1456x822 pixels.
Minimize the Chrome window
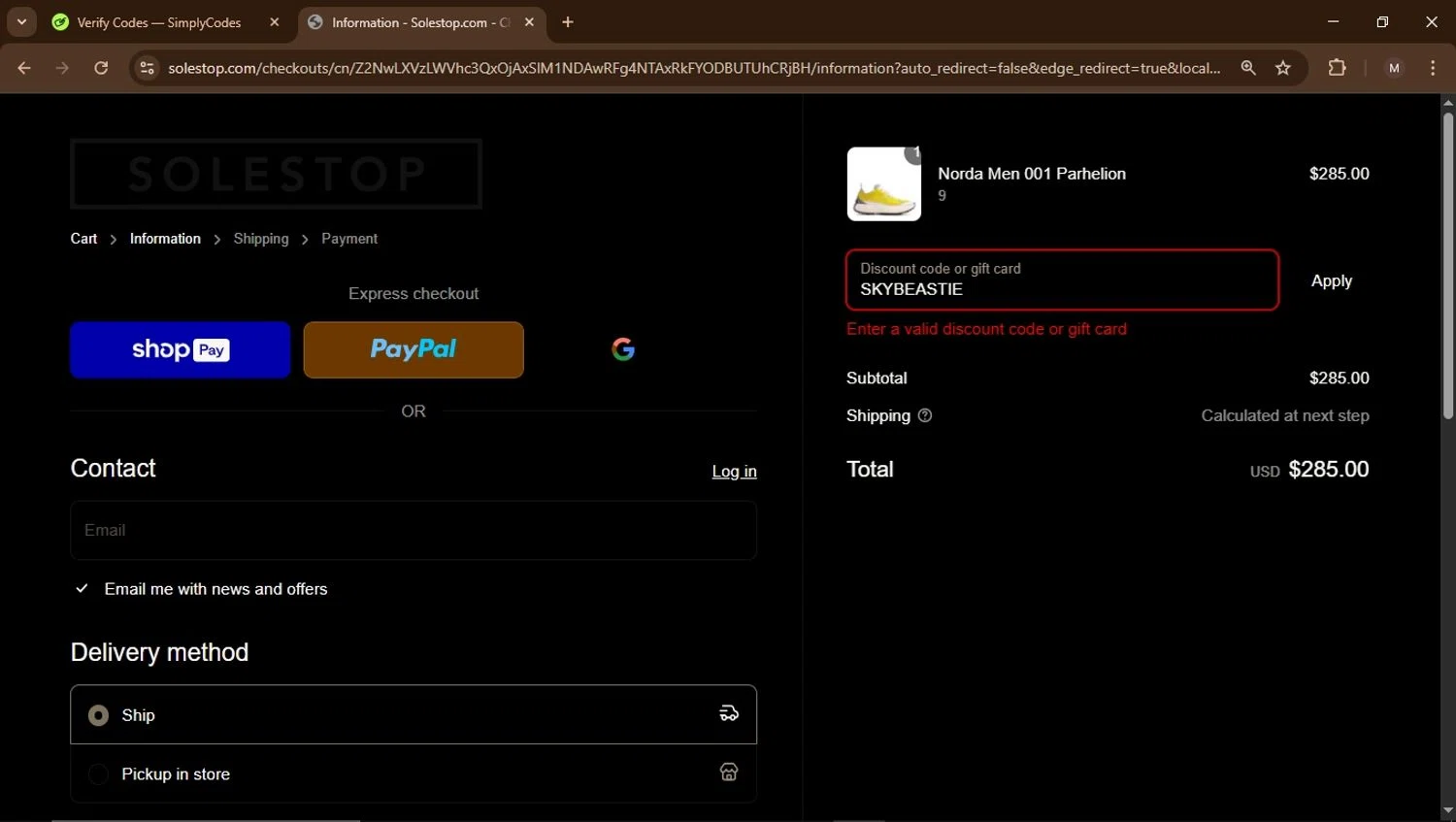pyautogui.click(x=1333, y=22)
